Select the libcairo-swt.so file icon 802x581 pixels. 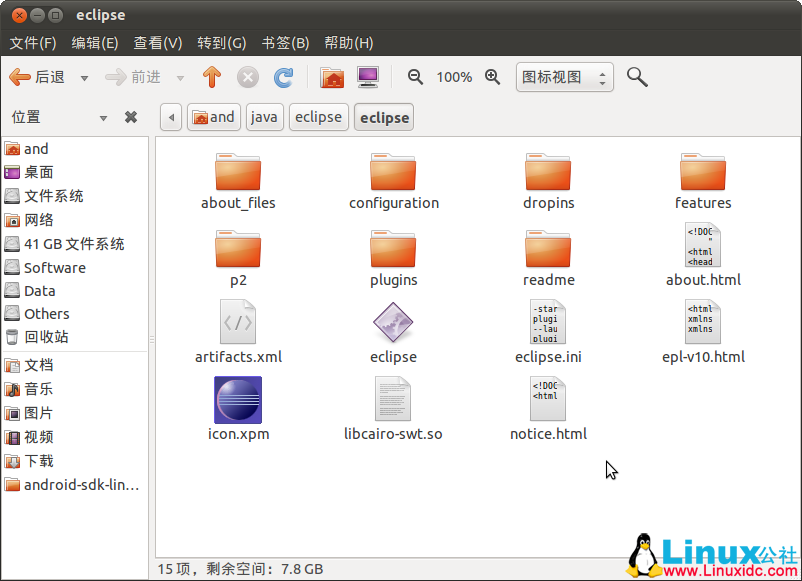pos(393,399)
